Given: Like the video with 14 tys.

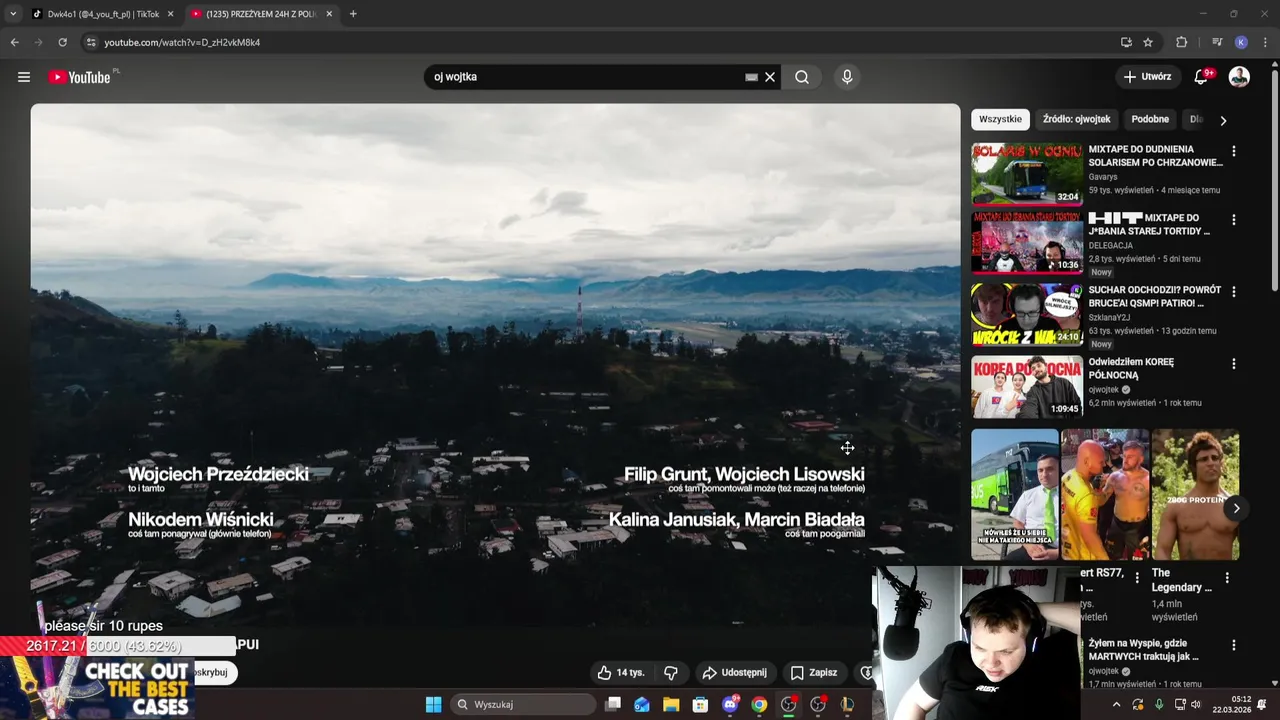Looking at the screenshot, I should pyautogui.click(x=621, y=673).
